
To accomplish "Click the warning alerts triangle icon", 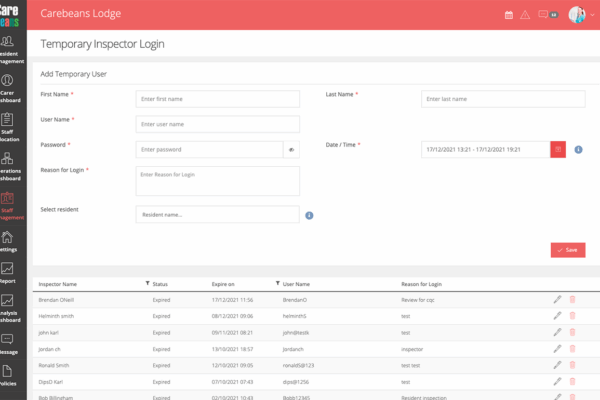I will (525, 15).
